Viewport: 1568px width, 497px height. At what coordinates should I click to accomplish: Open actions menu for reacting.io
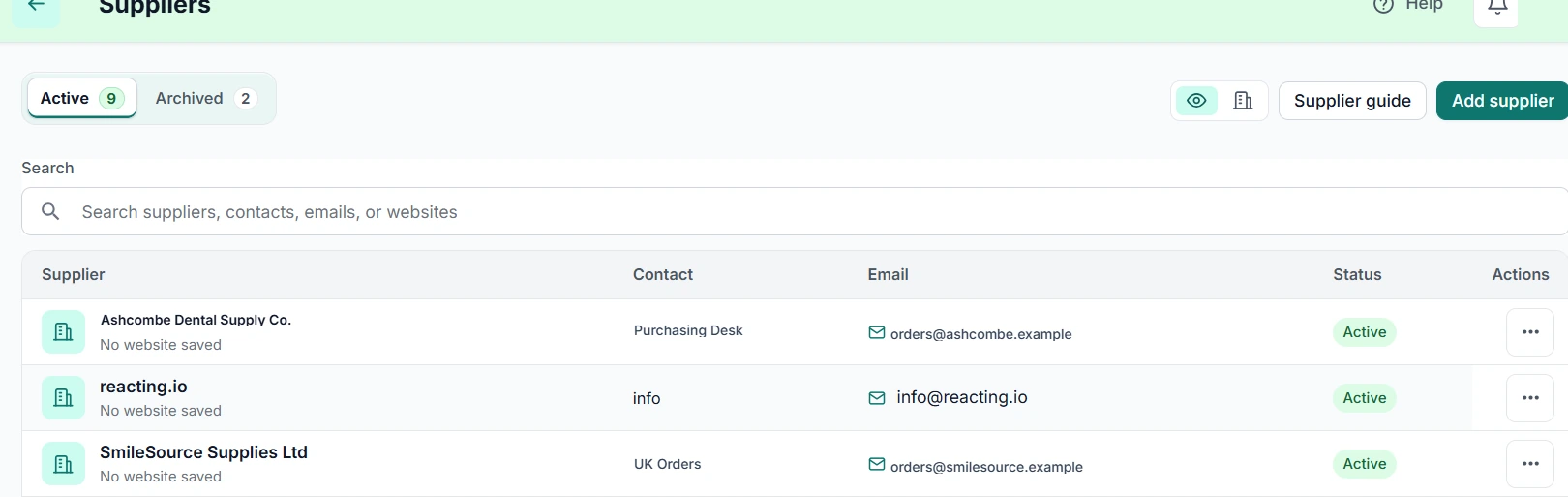click(x=1529, y=398)
